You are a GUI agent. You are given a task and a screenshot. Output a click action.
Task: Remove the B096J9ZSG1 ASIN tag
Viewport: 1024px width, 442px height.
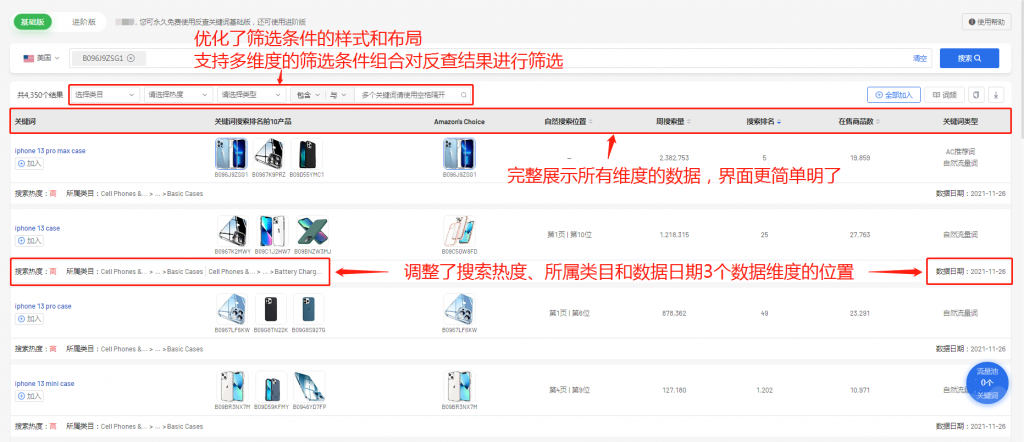coord(131,58)
